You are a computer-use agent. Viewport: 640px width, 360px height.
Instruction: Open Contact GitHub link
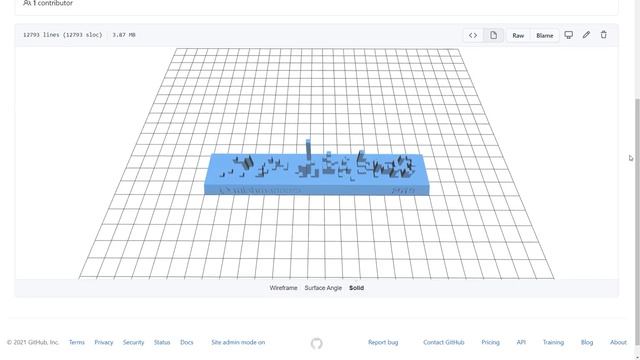tap(444, 342)
